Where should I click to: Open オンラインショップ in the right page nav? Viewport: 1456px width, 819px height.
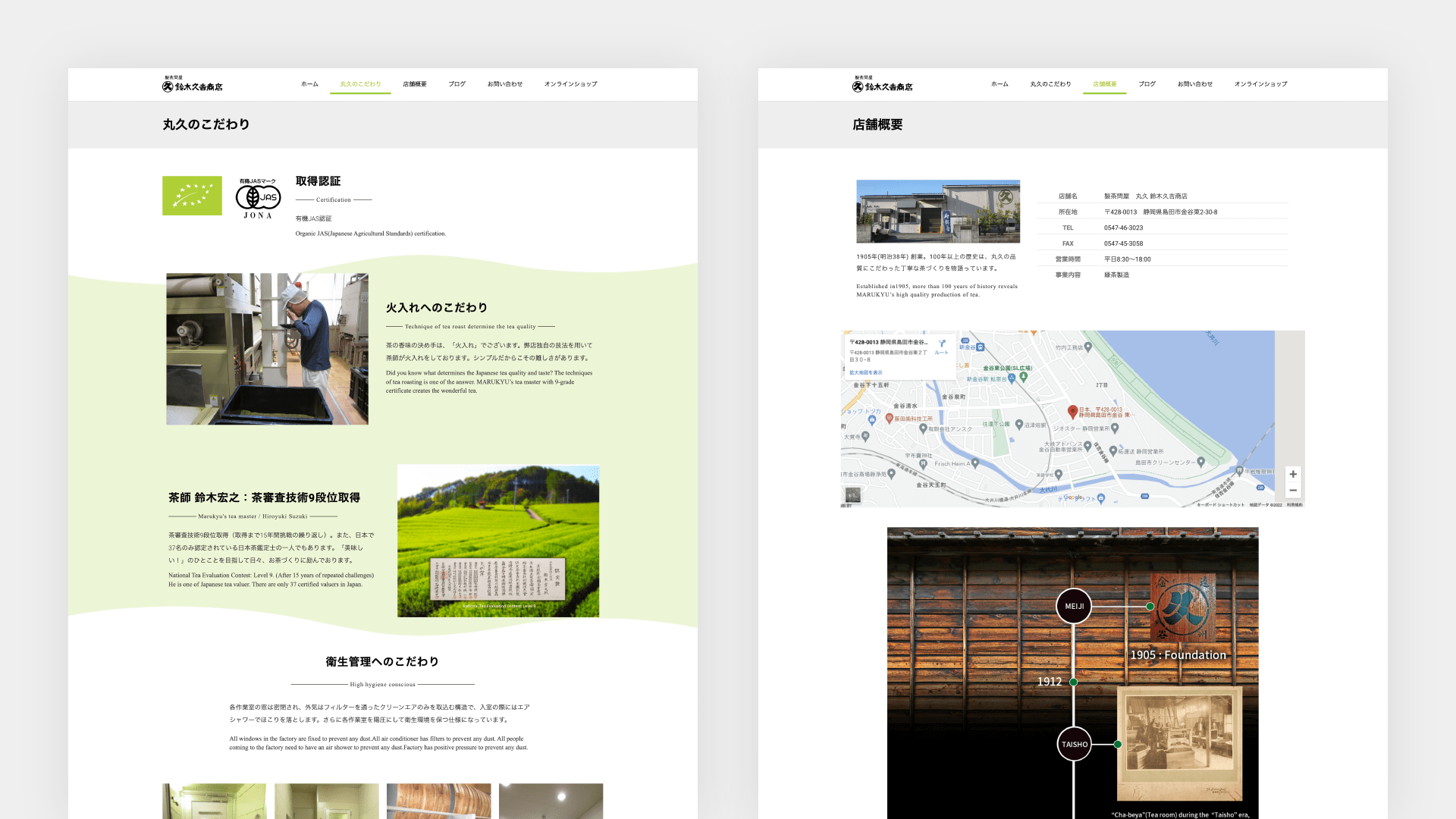click(1260, 84)
